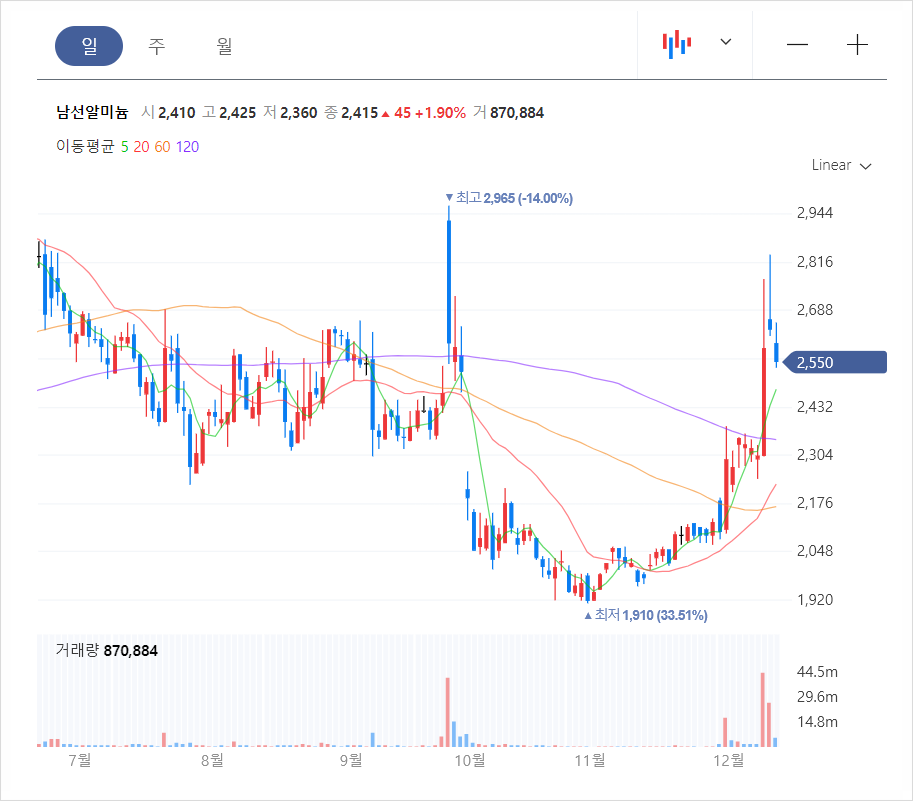Click the 9월 axis label

351,760
